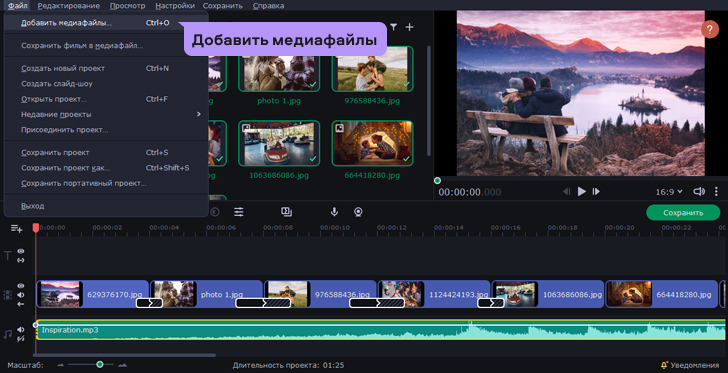Toggle video track visibility eye
Image resolution: width=728 pixels, height=373 pixels.
tap(21, 286)
